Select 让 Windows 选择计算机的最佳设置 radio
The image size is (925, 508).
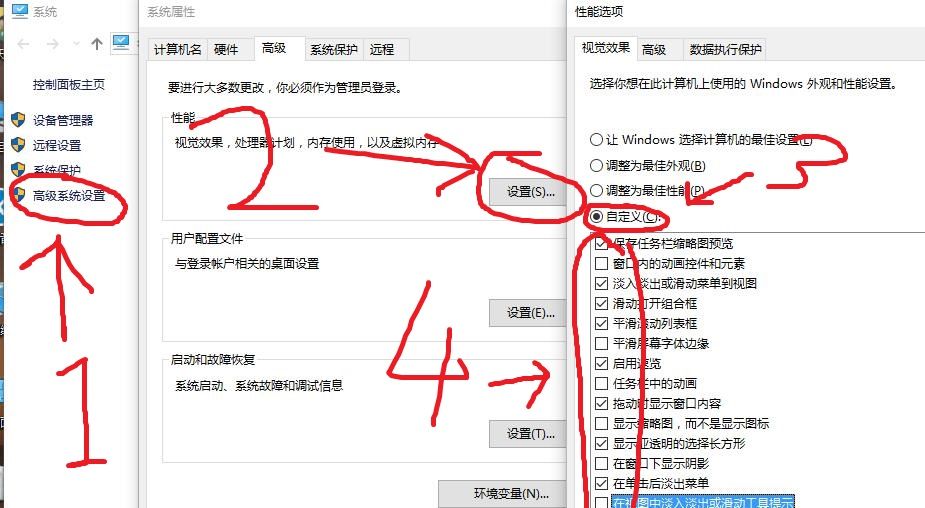596,140
